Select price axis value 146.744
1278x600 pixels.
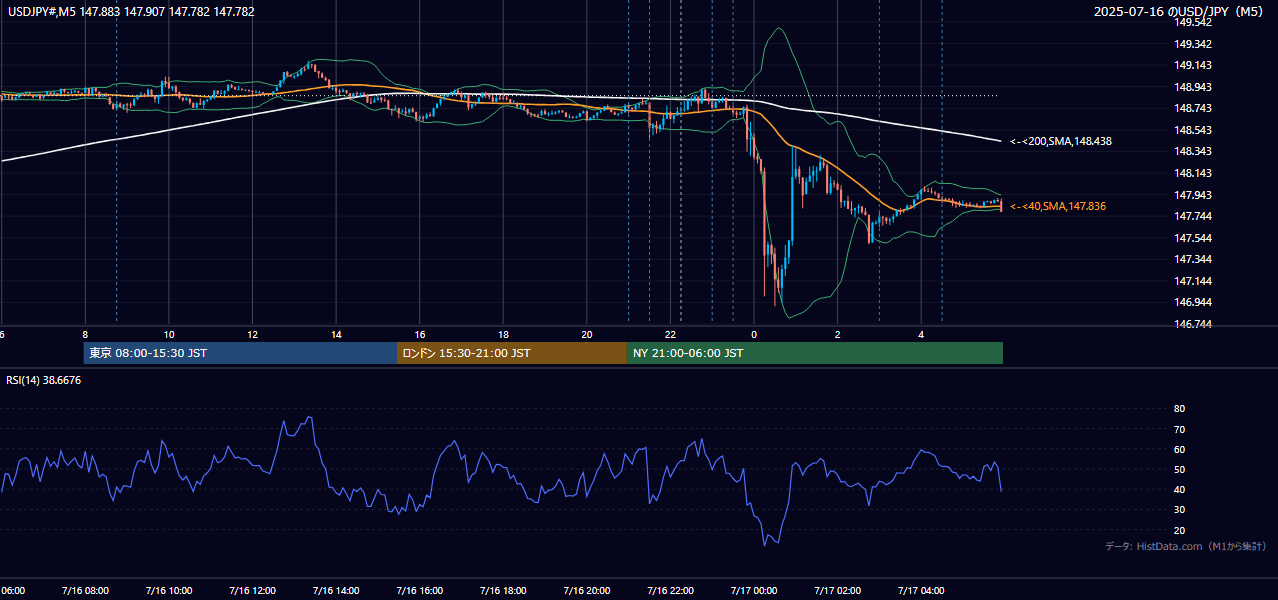(x=1195, y=324)
